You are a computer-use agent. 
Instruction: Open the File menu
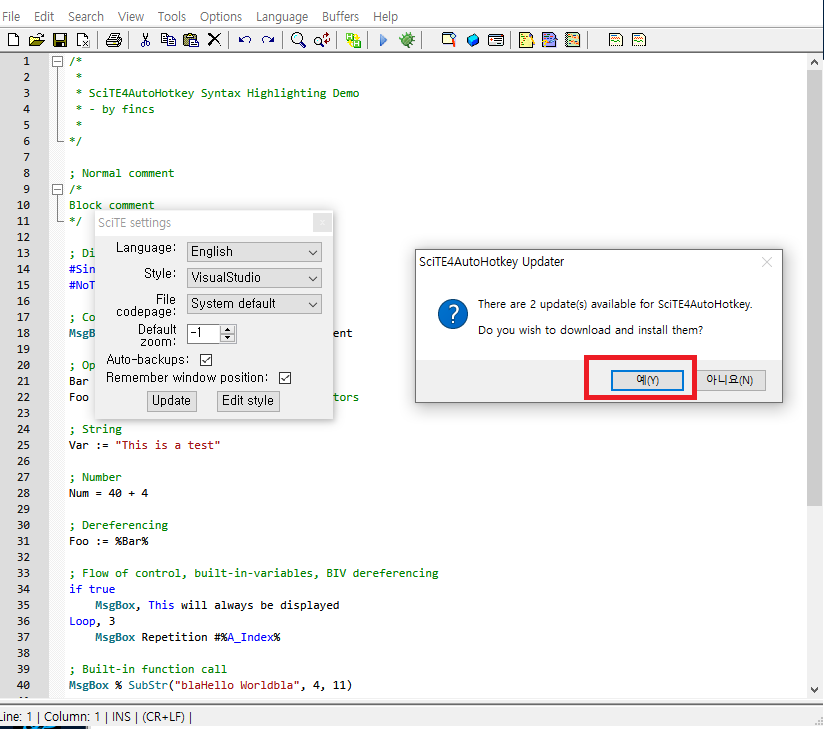click(x=11, y=17)
